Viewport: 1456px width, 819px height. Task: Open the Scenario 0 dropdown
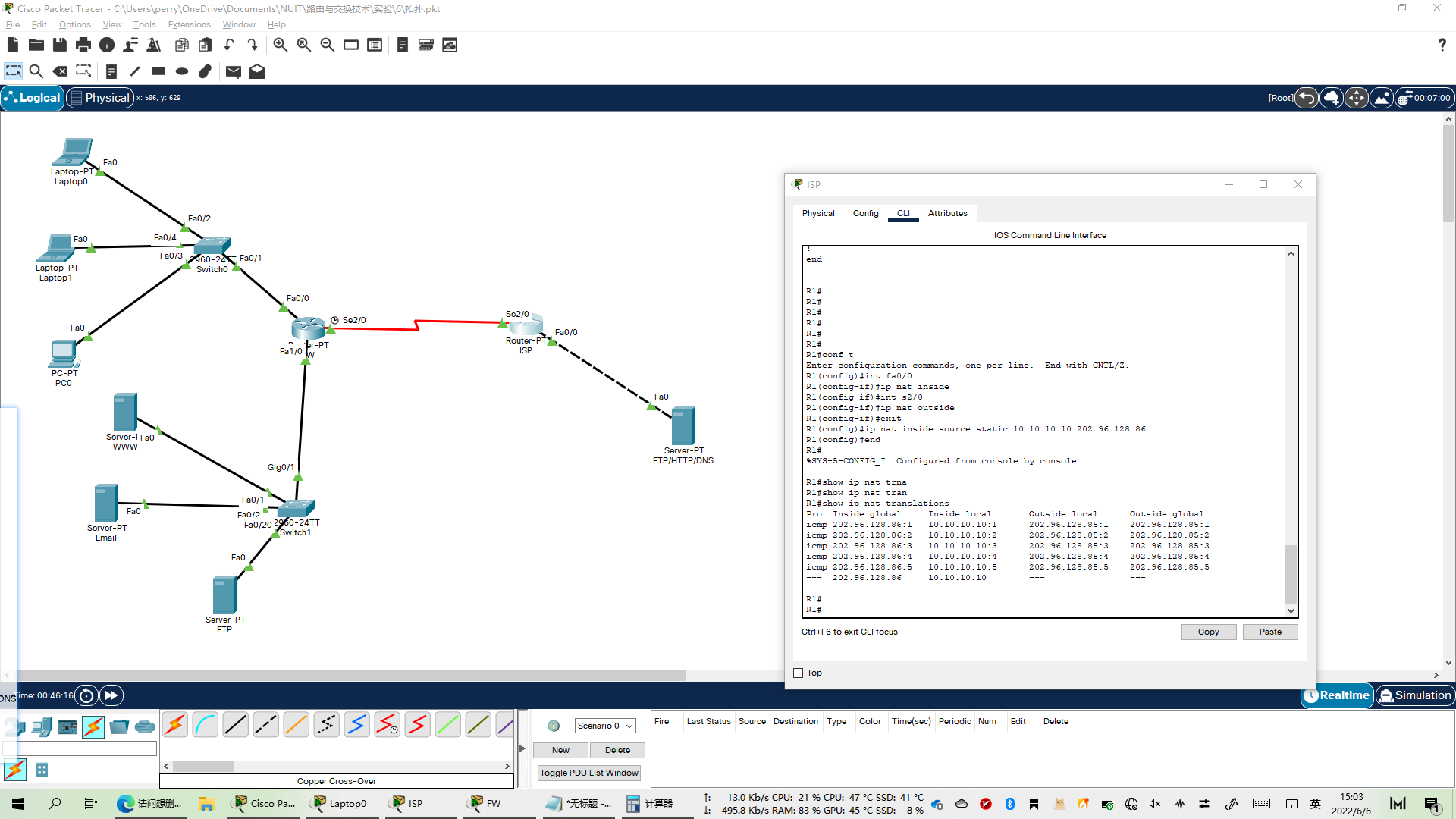coord(604,726)
